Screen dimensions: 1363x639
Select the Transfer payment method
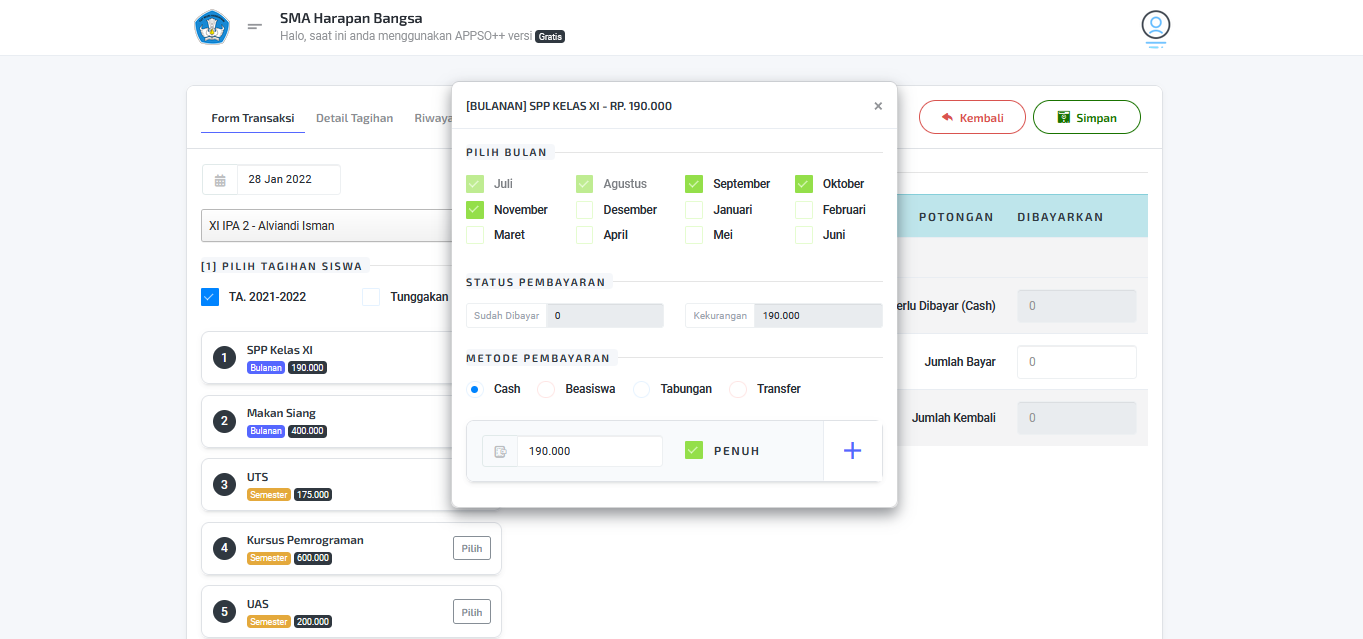tap(738, 389)
